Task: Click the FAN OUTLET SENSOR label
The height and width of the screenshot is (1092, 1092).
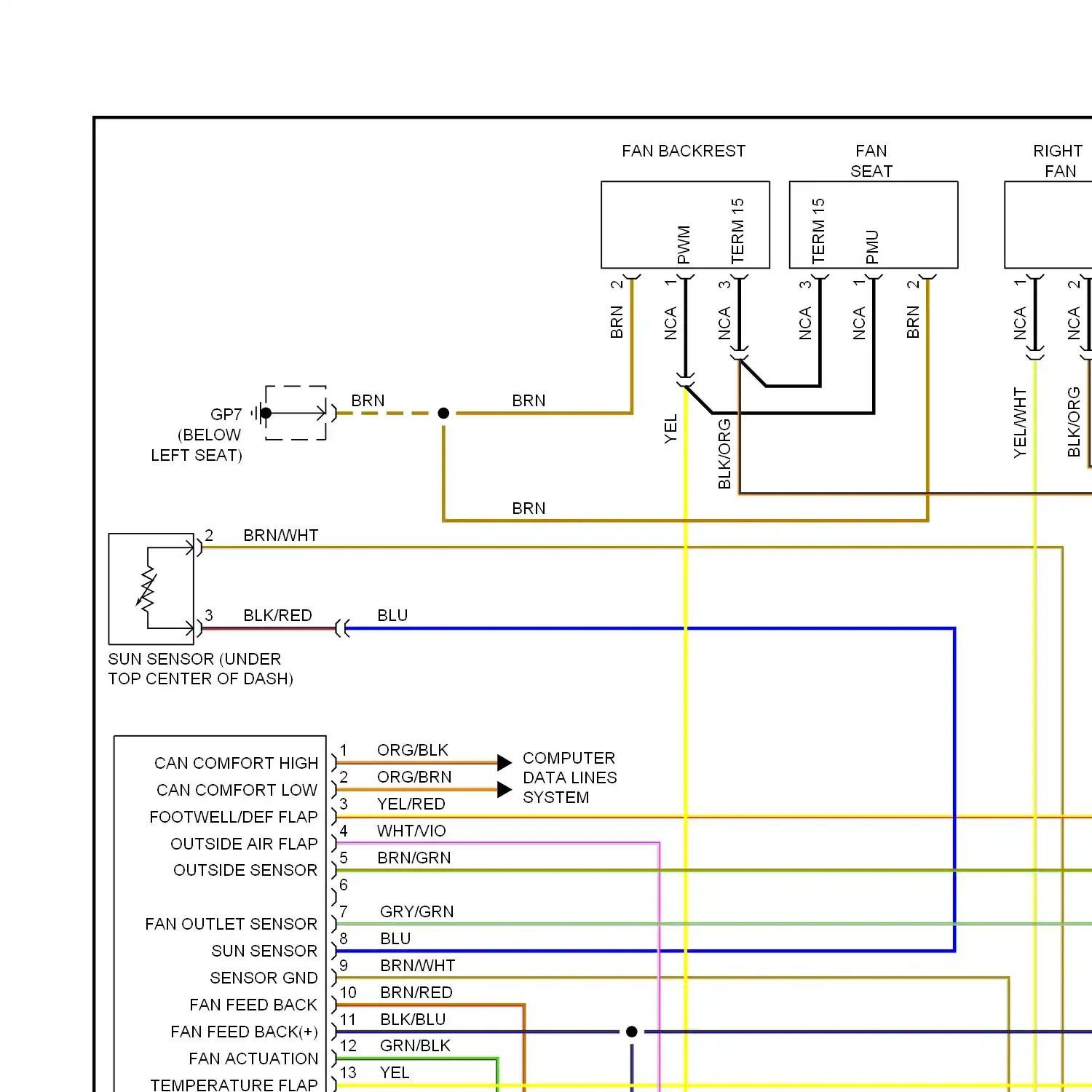Action: [x=232, y=924]
